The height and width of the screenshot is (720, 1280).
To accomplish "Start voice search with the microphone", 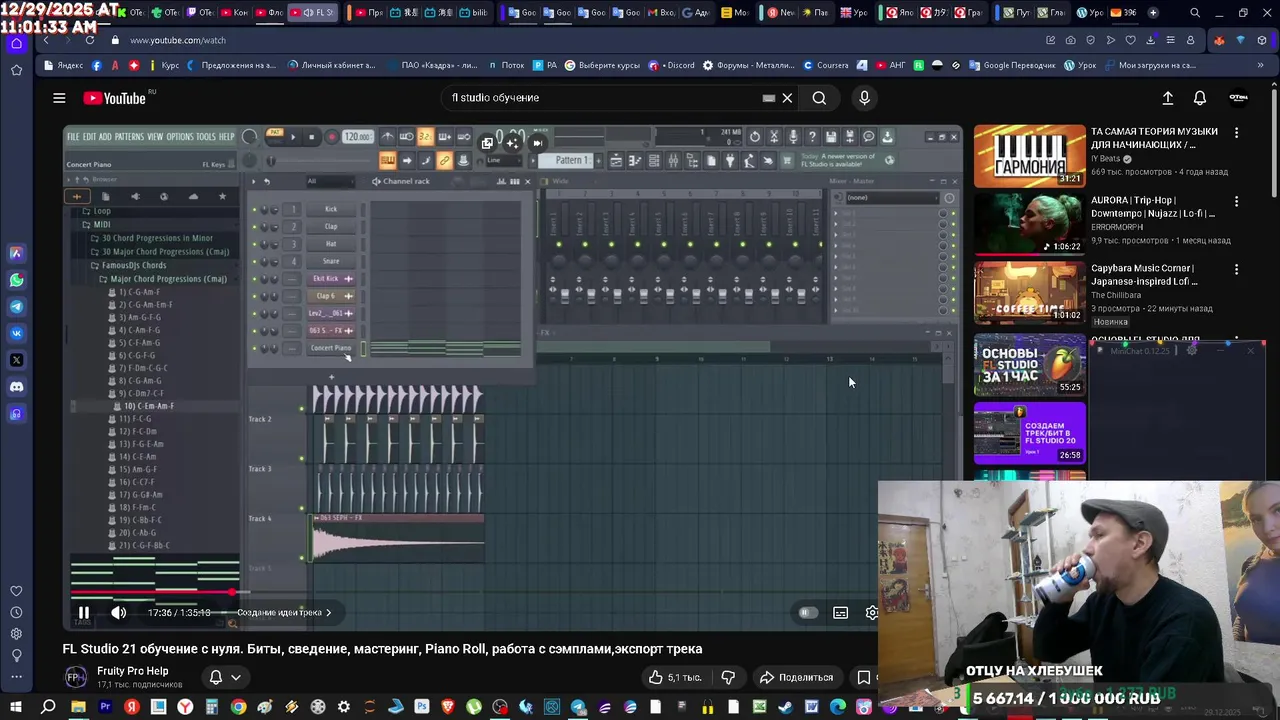I will coord(865,98).
